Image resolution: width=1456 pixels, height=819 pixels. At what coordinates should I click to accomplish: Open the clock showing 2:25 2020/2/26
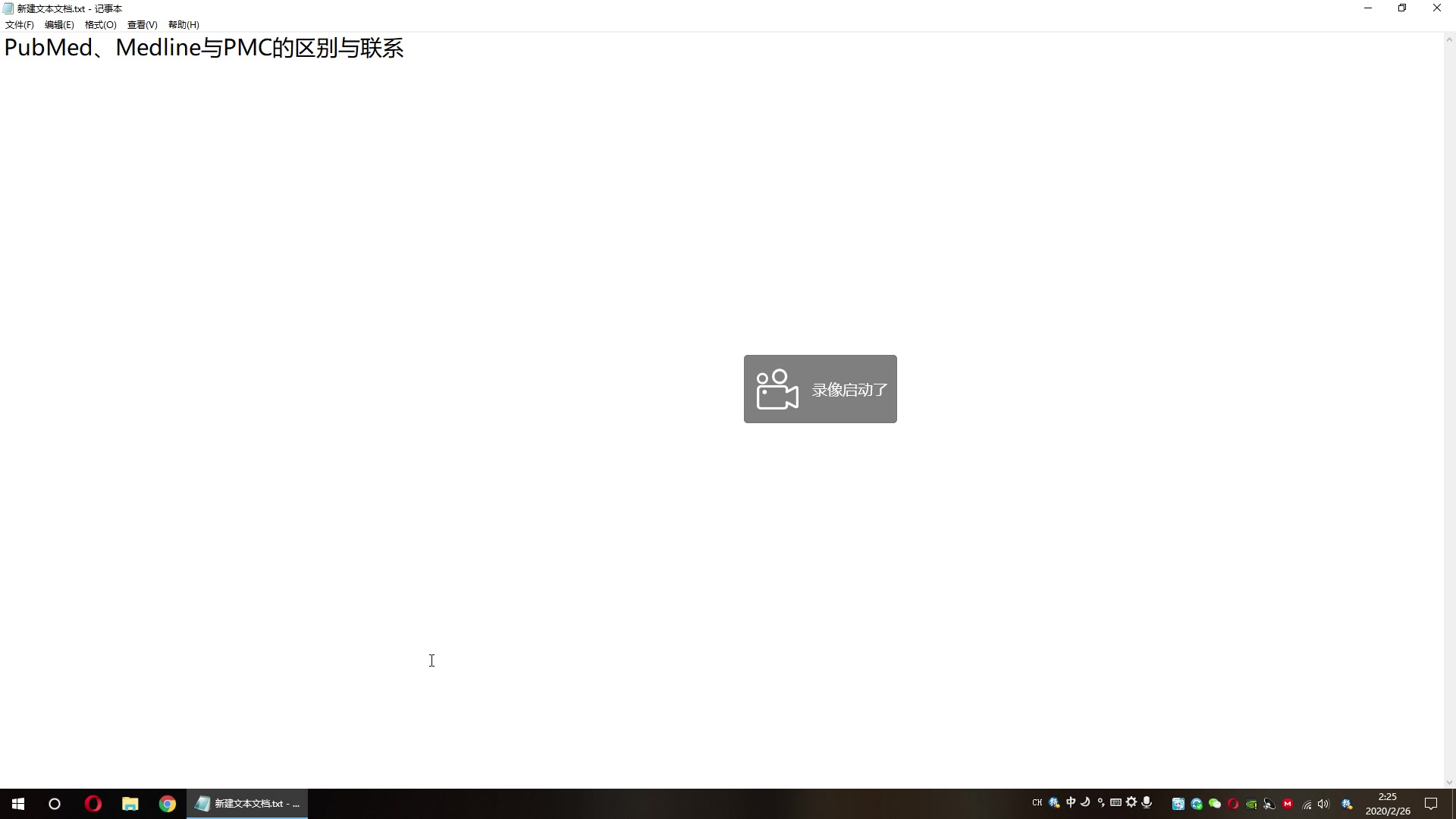(x=1388, y=804)
